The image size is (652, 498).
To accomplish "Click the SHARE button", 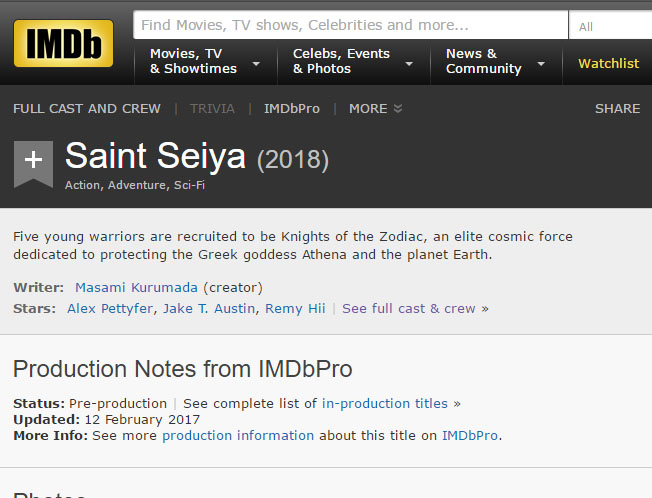I will pyautogui.click(x=617, y=108).
